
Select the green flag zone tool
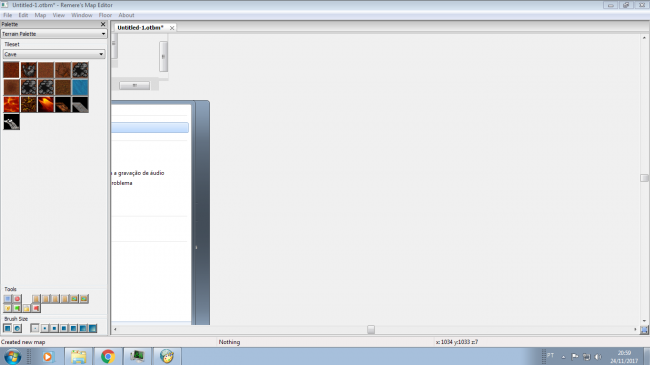click(17, 308)
